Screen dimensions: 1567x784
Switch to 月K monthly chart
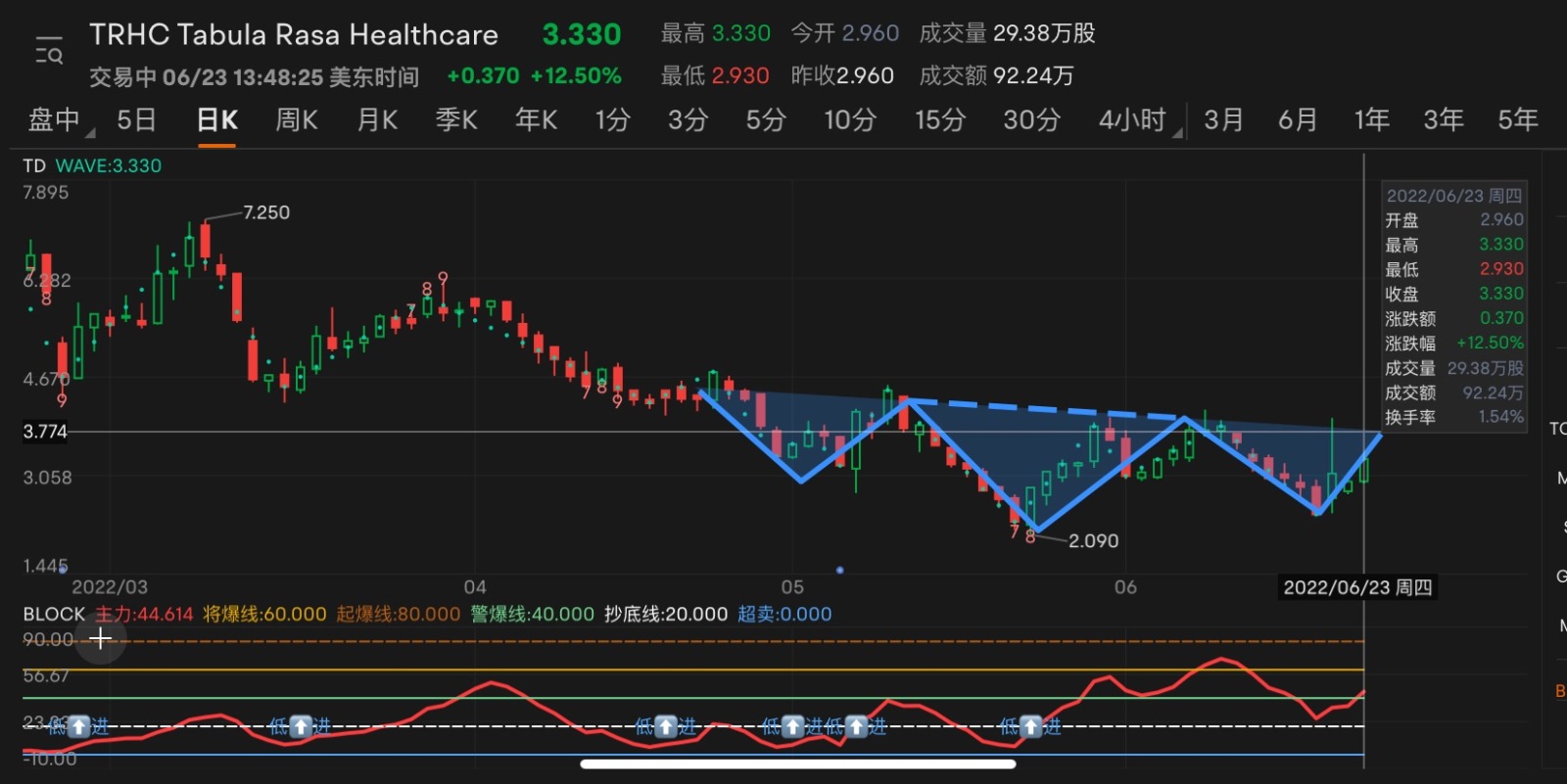coord(377,119)
